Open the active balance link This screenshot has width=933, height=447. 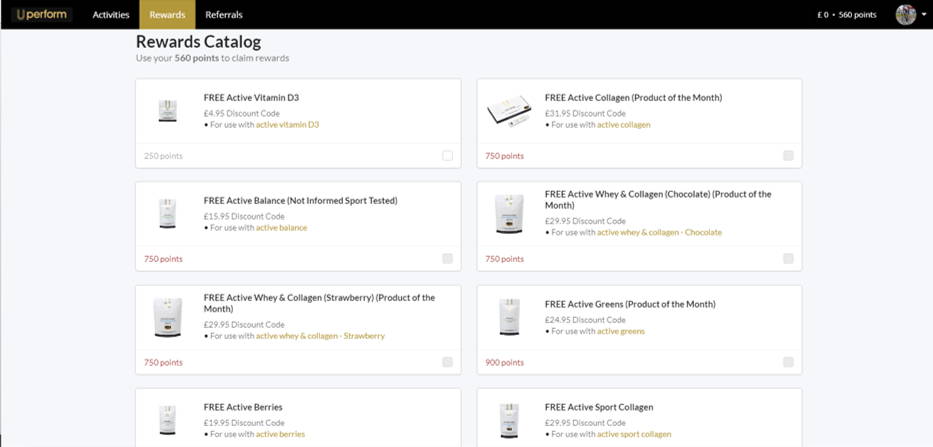click(x=281, y=228)
